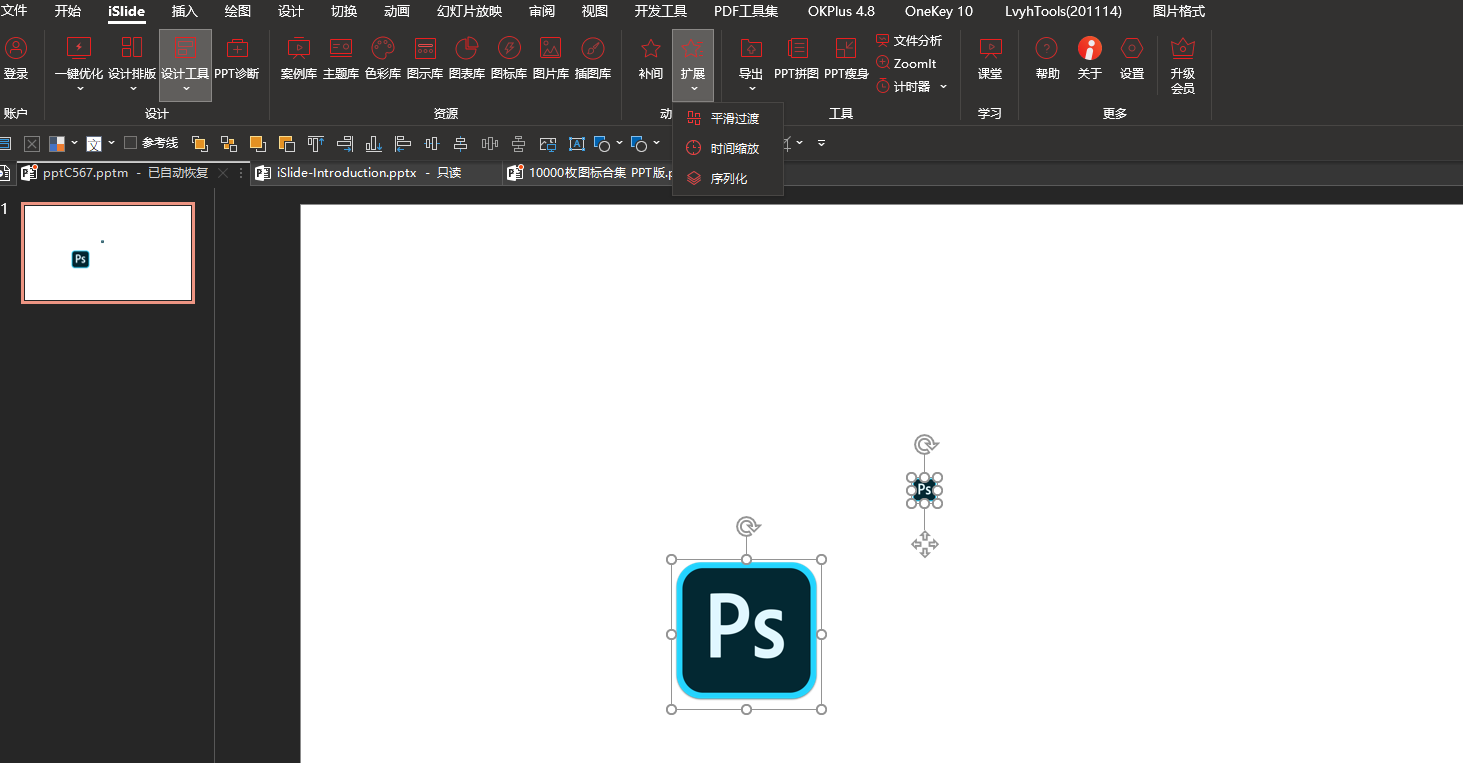This screenshot has width=1463, height=763.
Task: Choose 时间缩放 from the menu
Action: (x=727, y=148)
